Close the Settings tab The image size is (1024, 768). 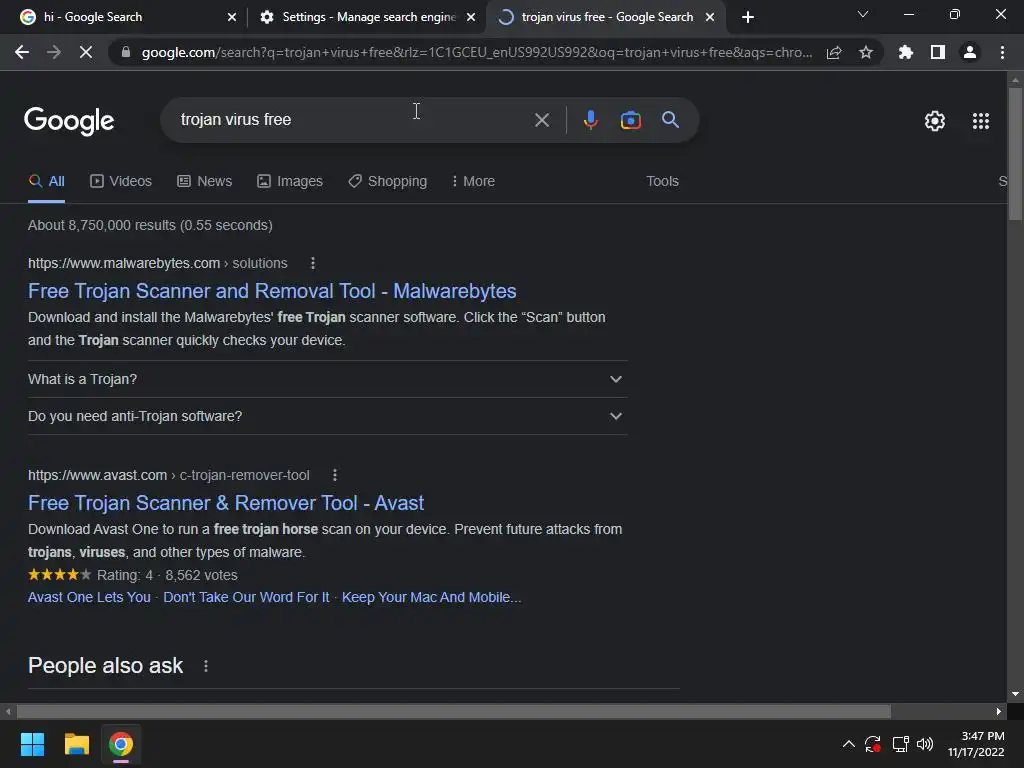tap(471, 17)
